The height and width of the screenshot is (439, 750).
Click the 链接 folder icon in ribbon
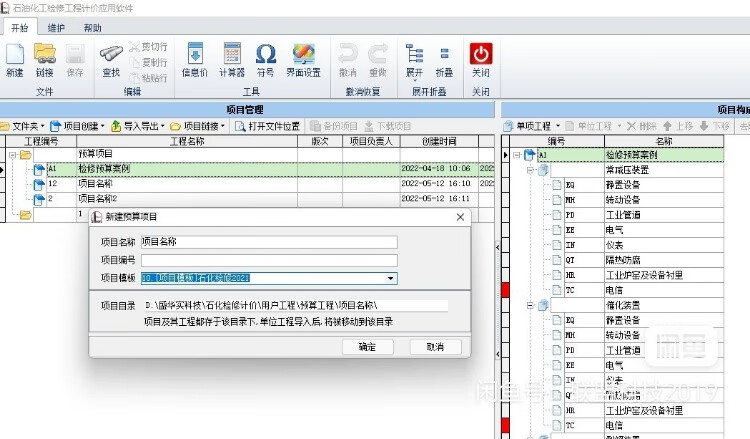tap(44, 58)
